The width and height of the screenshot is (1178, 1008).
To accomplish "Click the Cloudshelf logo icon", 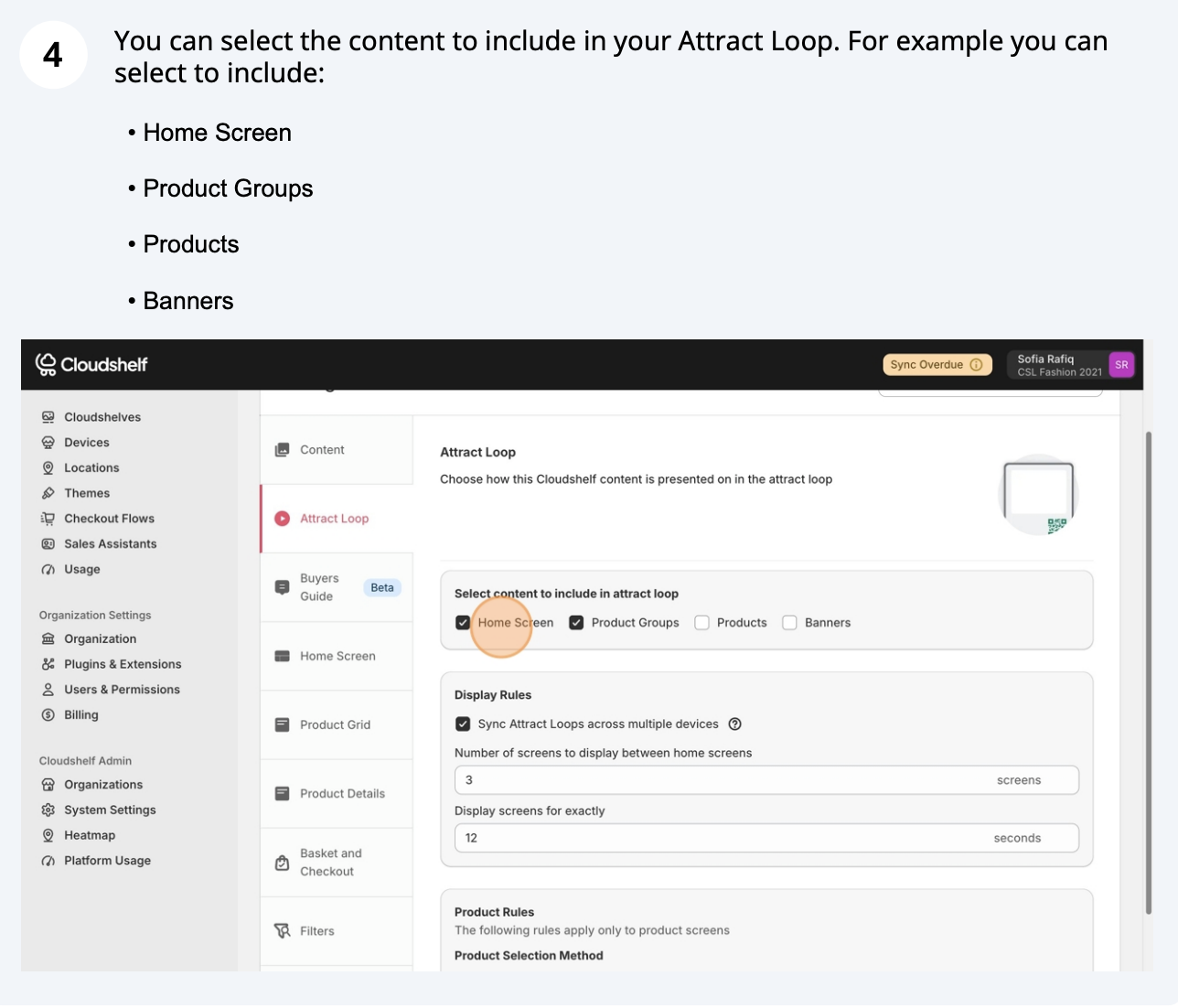I will click(46, 364).
